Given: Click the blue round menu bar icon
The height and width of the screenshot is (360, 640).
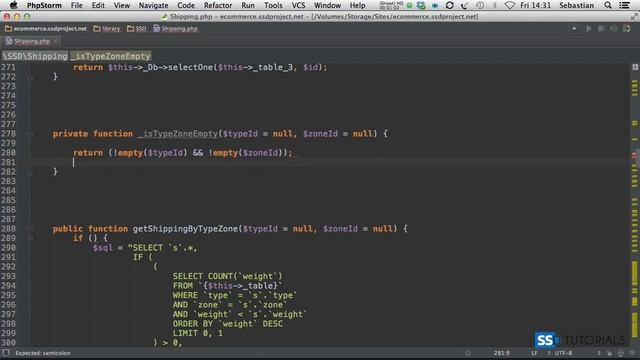Looking at the screenshot, I should coord(435,5).
